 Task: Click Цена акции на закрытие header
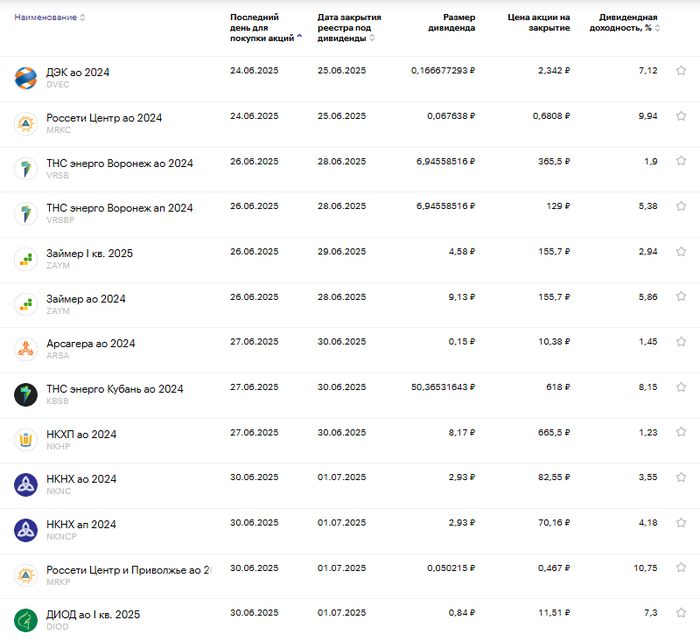tap(538, 22)
